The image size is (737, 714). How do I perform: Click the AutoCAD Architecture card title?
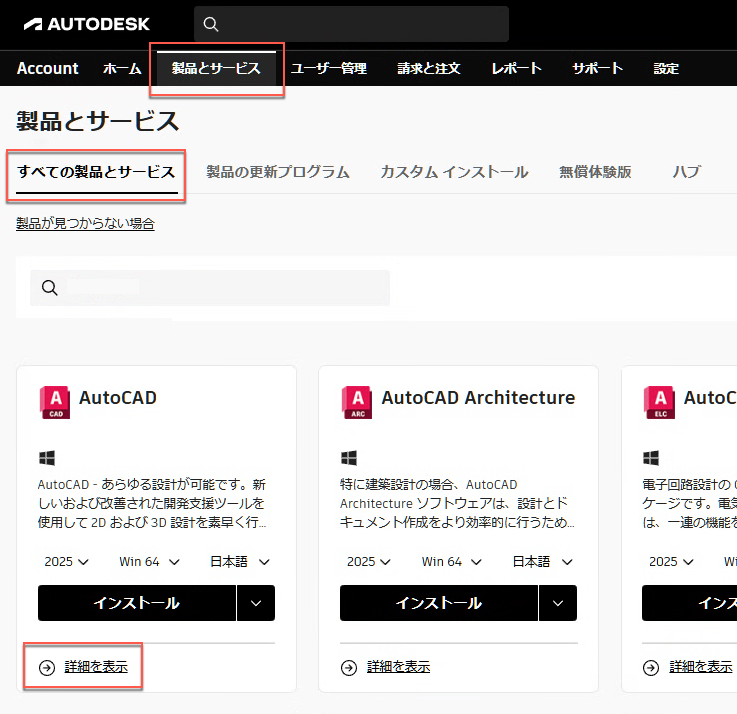coord(478,398)
